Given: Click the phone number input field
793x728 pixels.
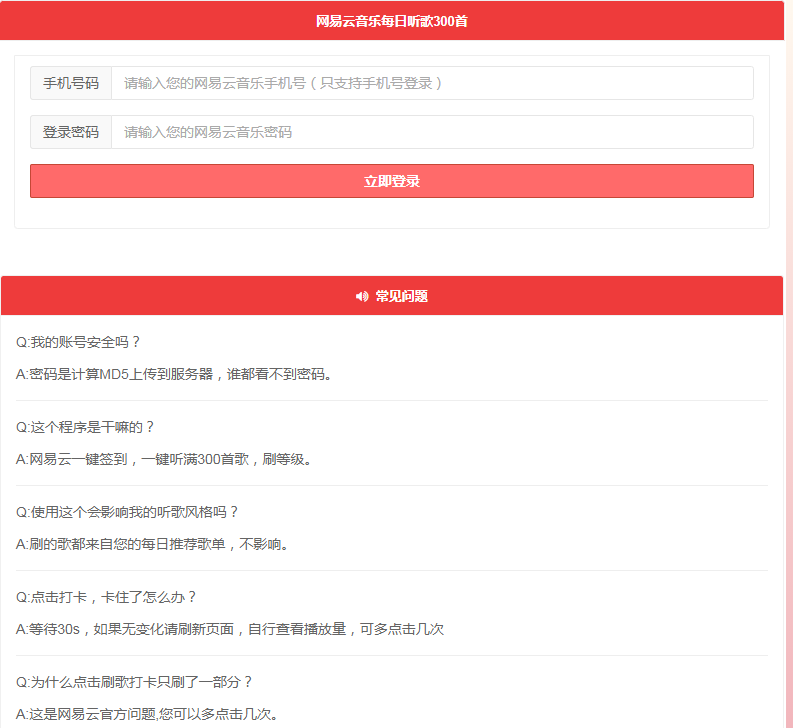Looking at the screenshot, I should (x=432, y=83).
